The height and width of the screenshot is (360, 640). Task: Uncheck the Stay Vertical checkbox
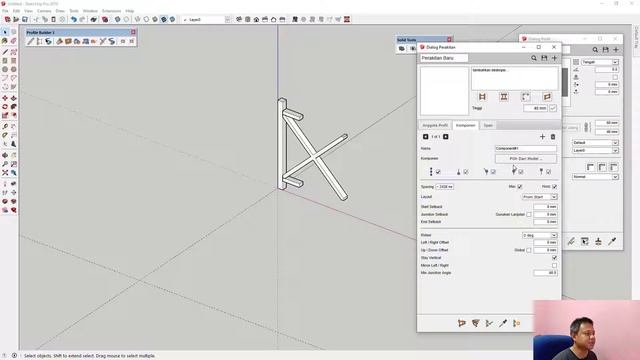(x=554, y=258)
